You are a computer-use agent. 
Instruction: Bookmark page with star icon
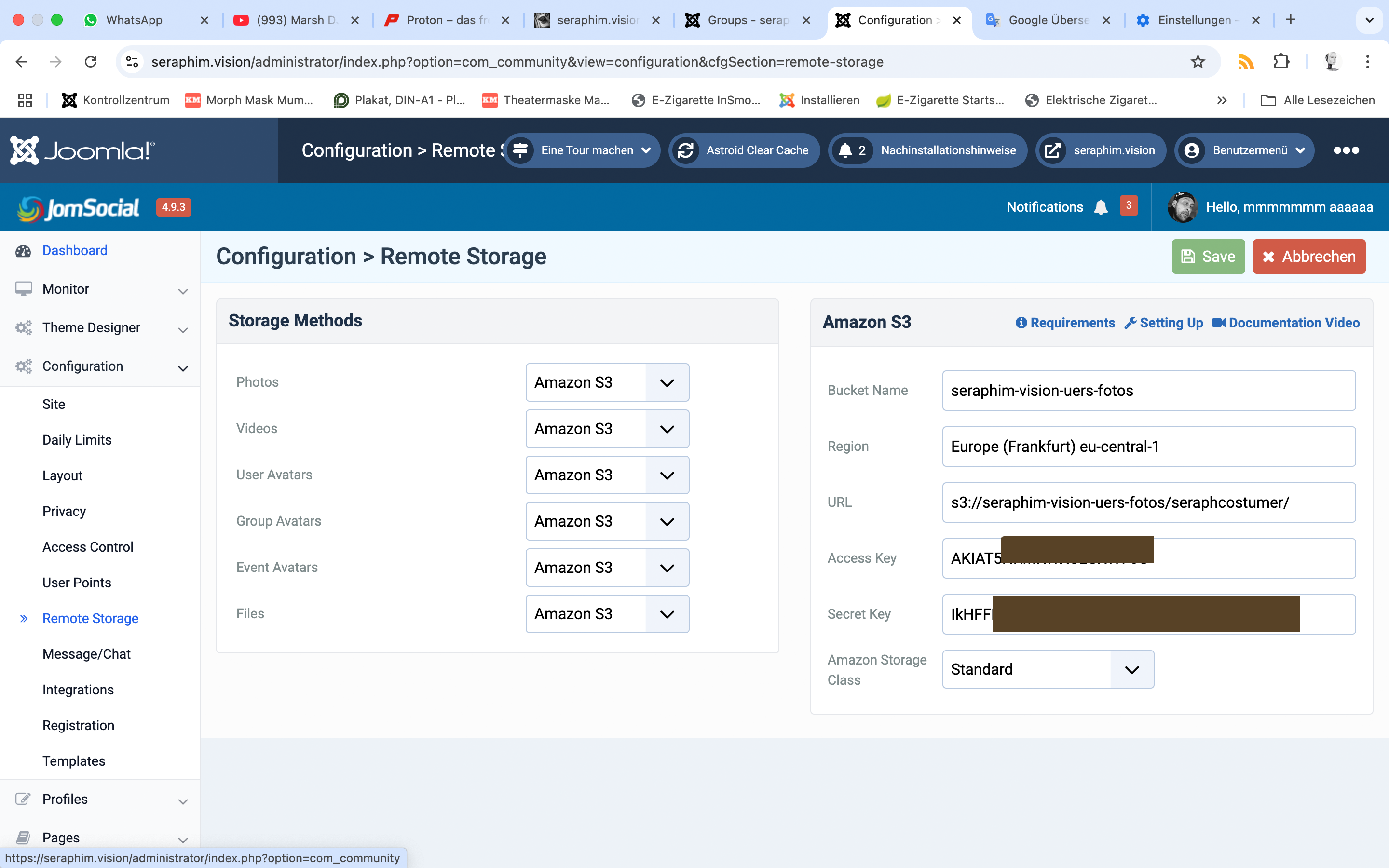pyautogui.click(x=1198, y=61)
